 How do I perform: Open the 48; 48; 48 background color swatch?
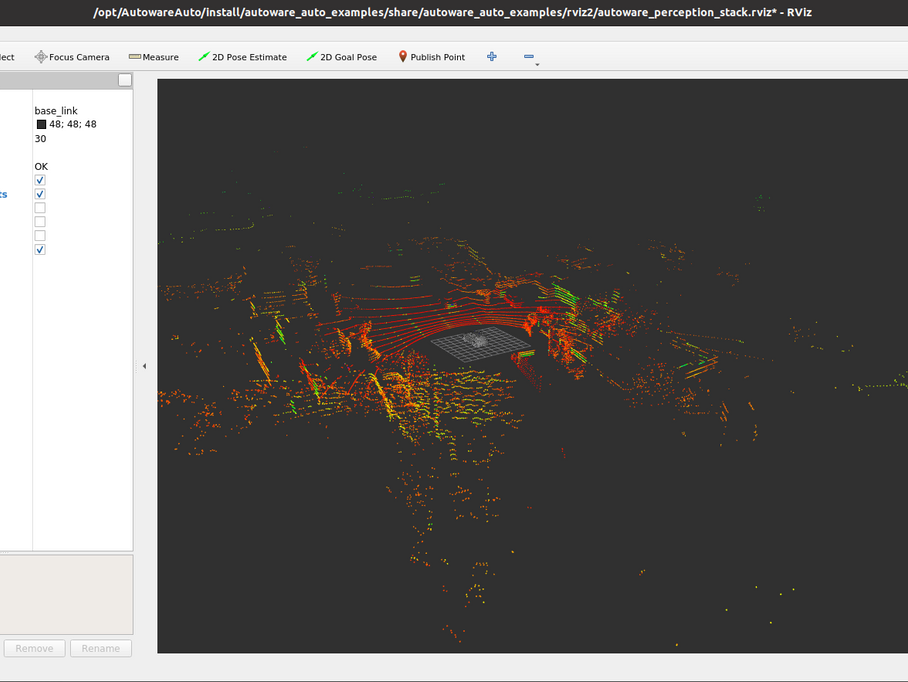pos(41,124)
